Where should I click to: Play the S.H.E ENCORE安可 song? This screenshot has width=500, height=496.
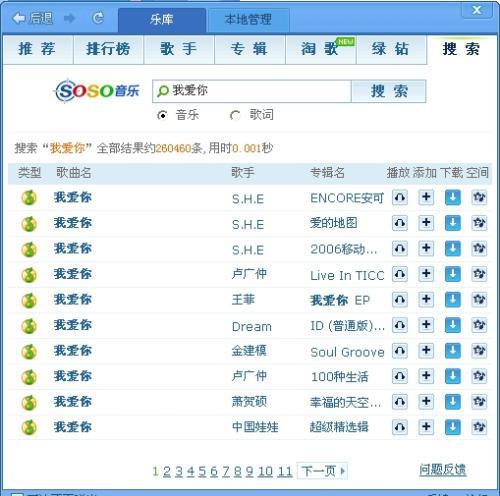[x=400, y=197]
